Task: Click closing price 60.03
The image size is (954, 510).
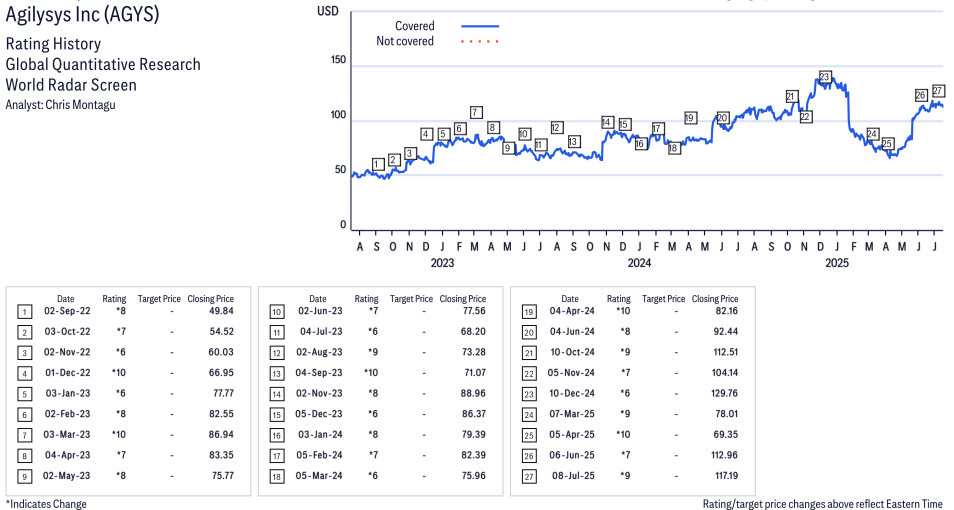Action: [x=222, y=352]
